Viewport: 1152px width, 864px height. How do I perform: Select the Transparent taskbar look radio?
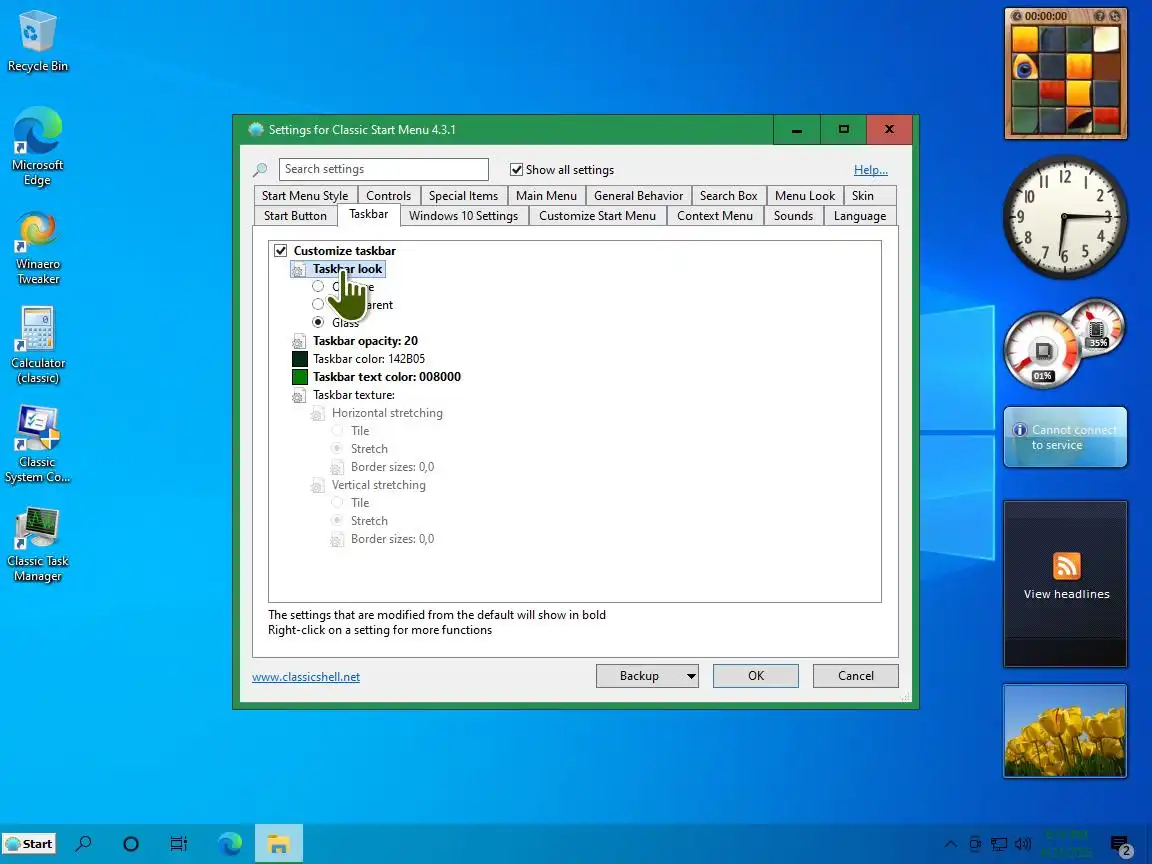(317, 303)
